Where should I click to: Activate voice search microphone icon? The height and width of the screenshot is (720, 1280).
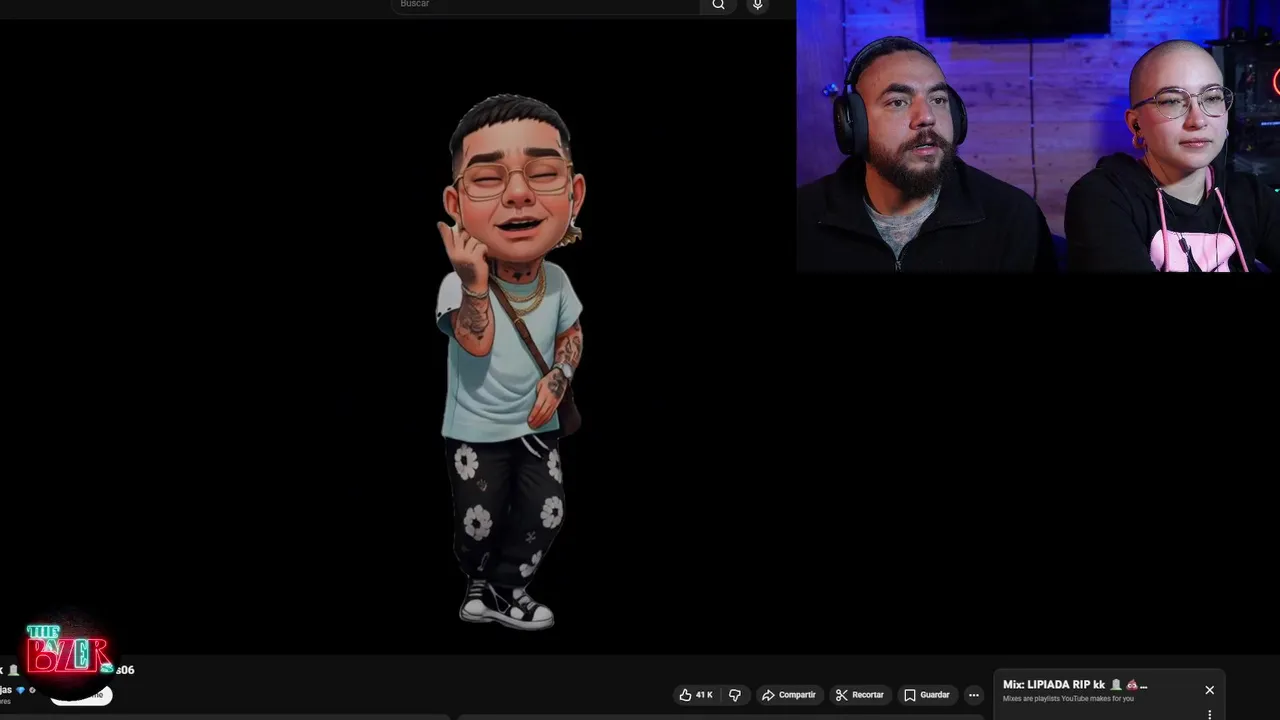pos(757,5)
